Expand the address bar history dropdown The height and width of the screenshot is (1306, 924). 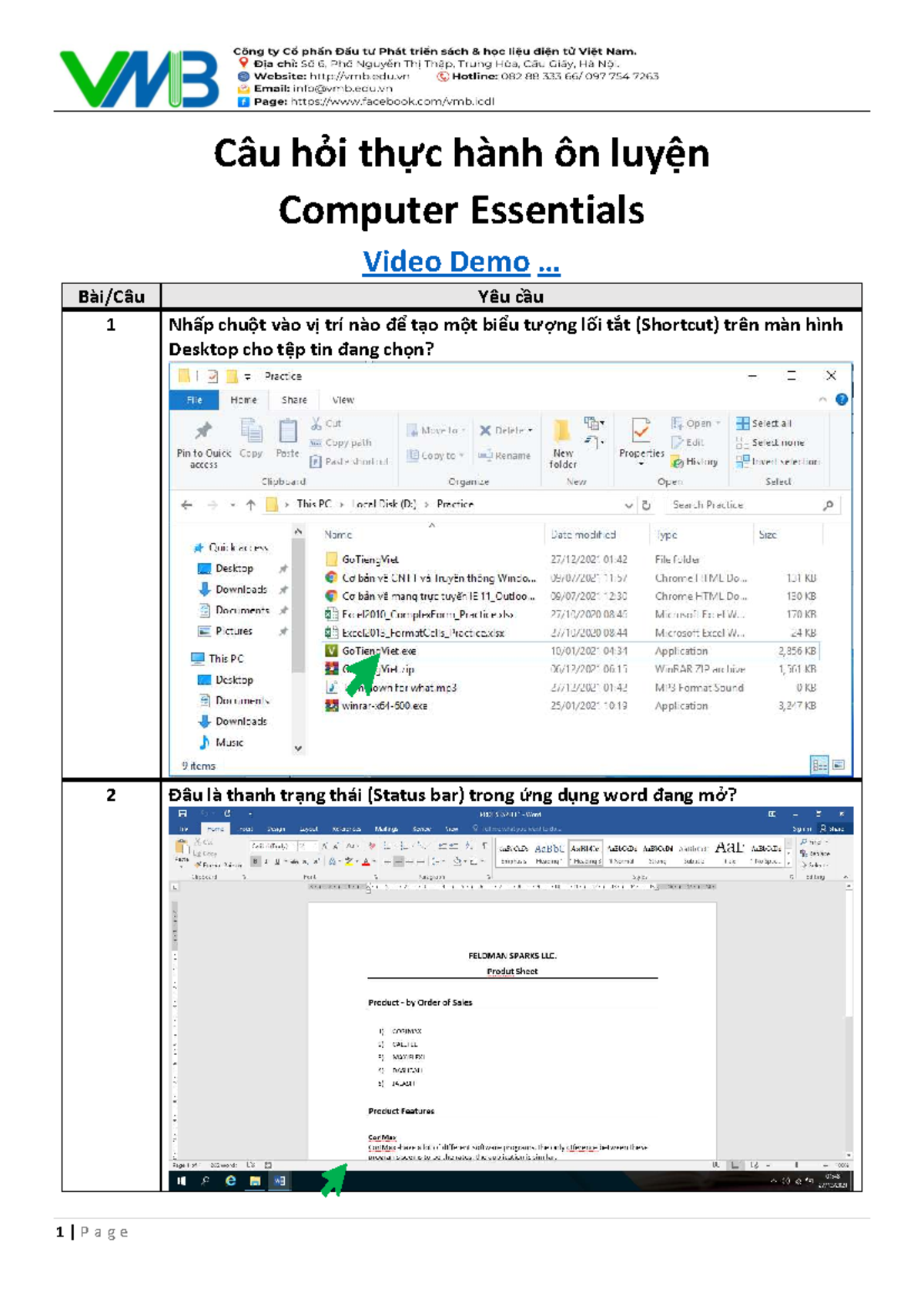pyautogui.click(x=628, y=505)
